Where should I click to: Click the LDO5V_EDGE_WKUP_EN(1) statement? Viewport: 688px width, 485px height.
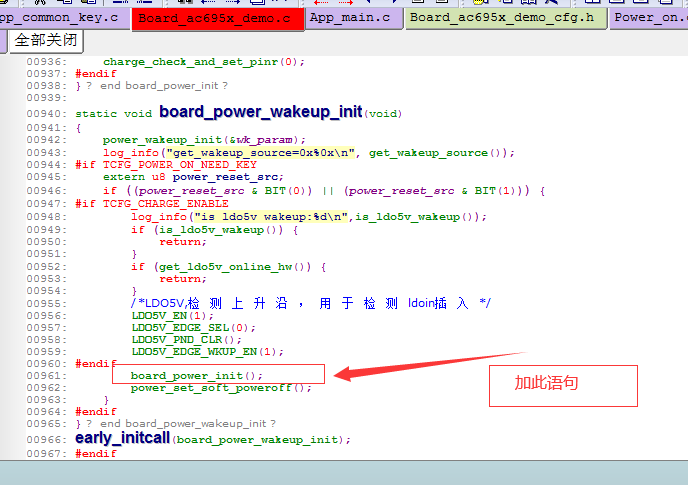pyautogui.click(x=208, y=352)
